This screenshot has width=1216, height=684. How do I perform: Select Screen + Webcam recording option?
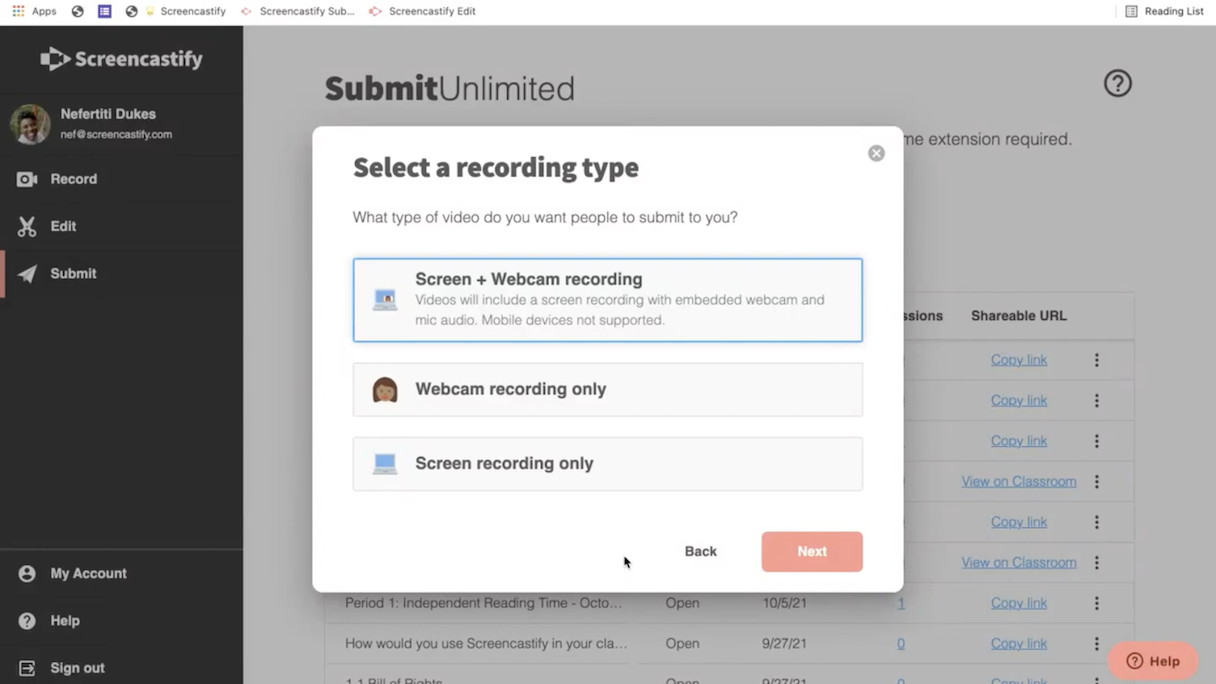607,300
